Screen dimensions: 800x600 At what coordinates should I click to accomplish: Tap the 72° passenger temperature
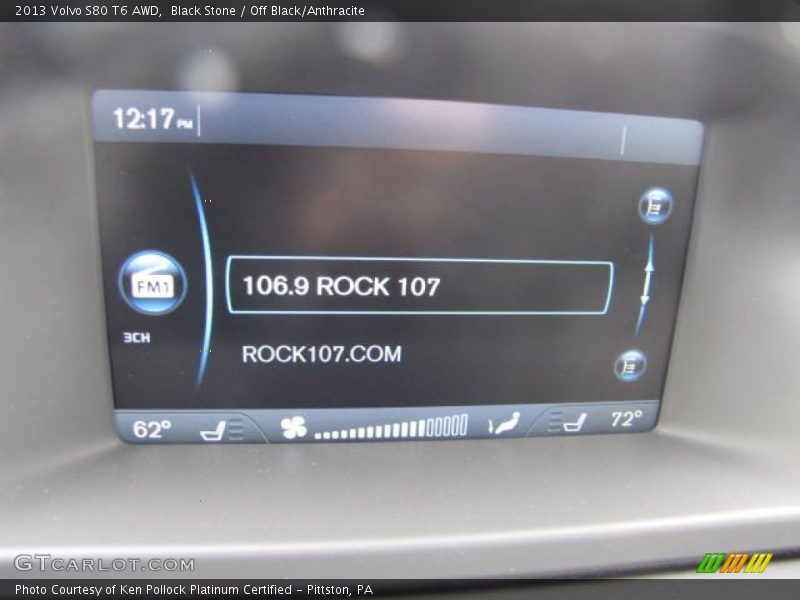point(627,419)
